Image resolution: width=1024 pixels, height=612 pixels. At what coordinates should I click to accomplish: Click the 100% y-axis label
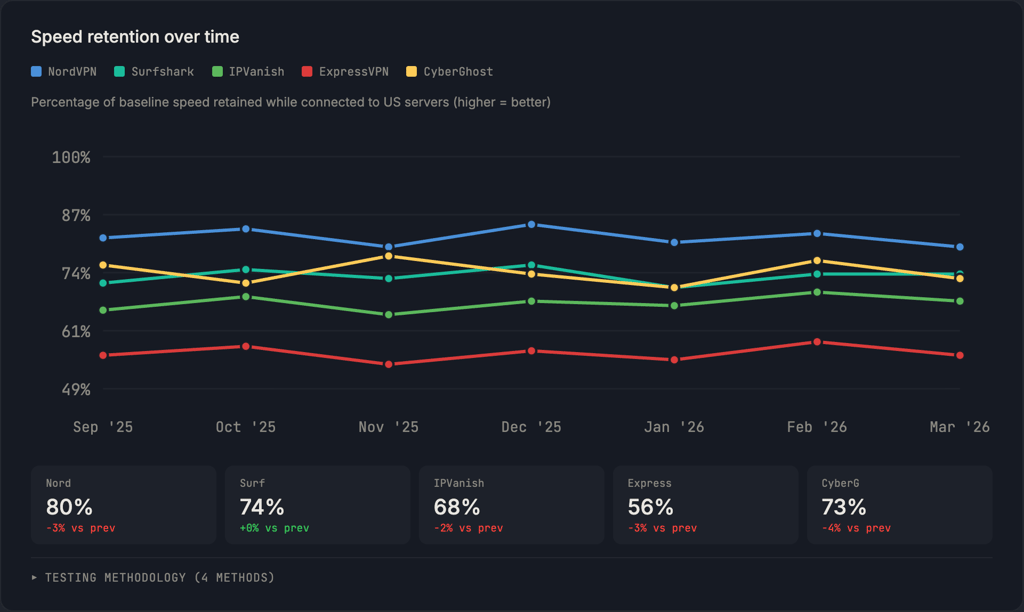tap(71, 157)
